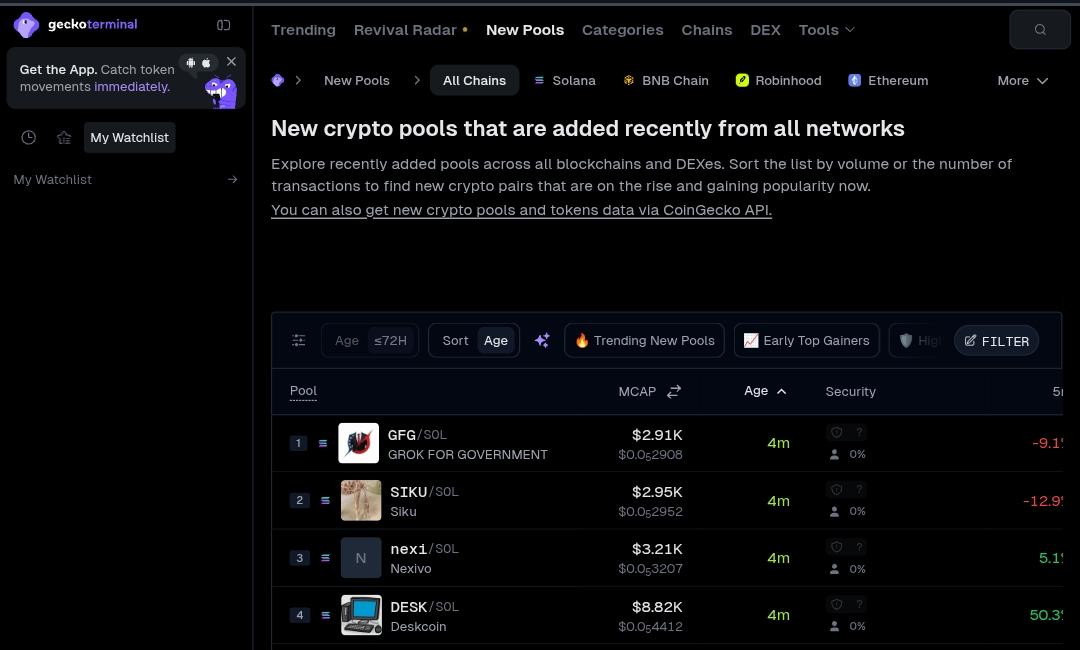Click $2.91K market cap value
The image size is (1080, 650).
pyautogui.click(x=657, y=434)
